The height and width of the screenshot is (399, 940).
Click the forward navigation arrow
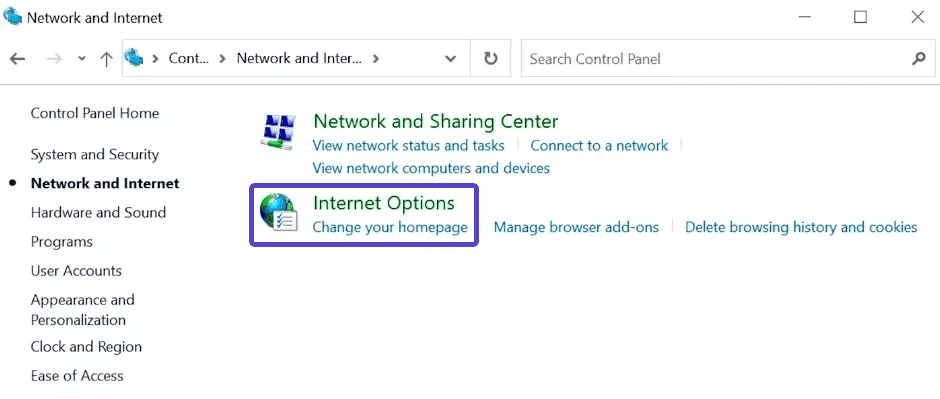[x=54, y=59]
